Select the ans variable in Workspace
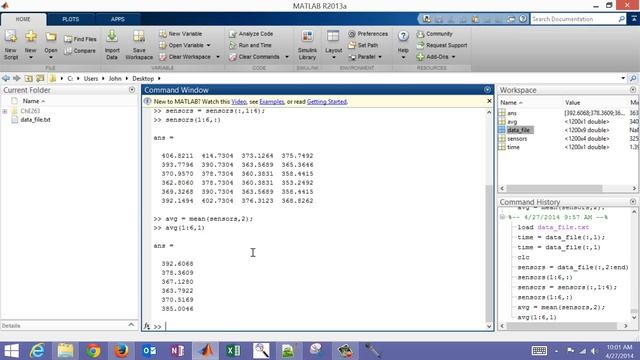This screenshot has width=640, height=360. tap(512, 113)
